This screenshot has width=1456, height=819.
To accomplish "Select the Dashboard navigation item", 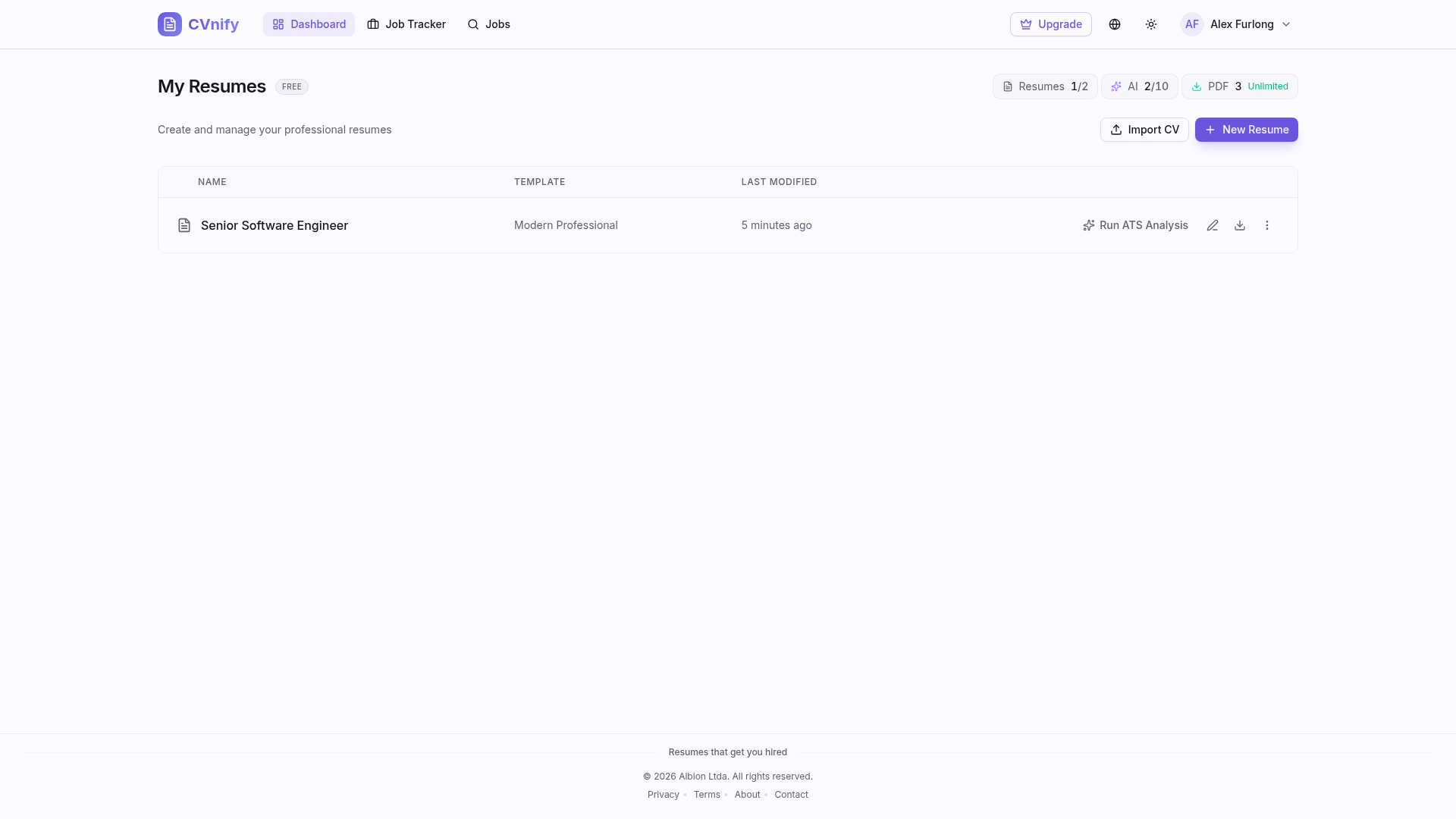I will pos(309,24).
